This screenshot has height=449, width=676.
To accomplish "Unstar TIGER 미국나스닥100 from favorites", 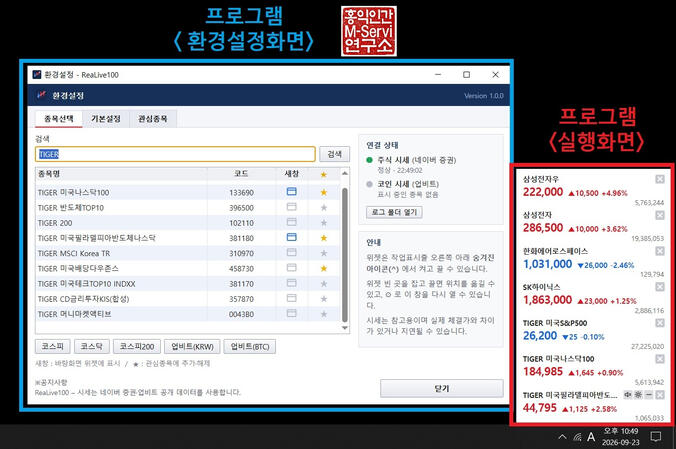I will pyautogui.click(x=324, y=192).
